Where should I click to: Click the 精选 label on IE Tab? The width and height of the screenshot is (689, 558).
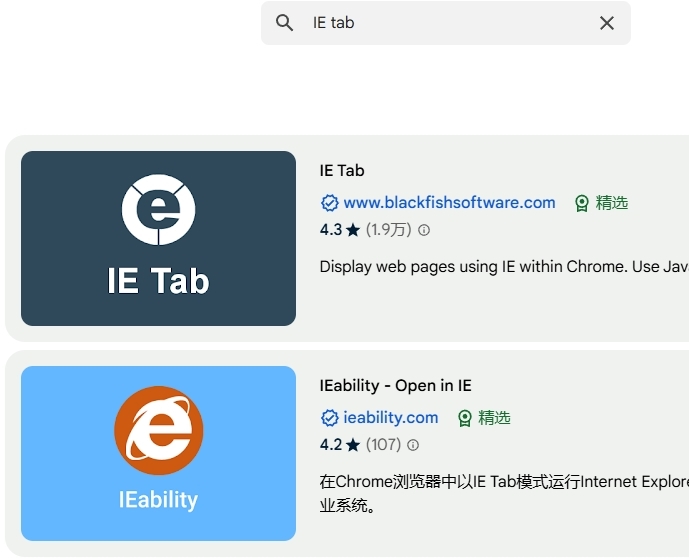point(612,203)
